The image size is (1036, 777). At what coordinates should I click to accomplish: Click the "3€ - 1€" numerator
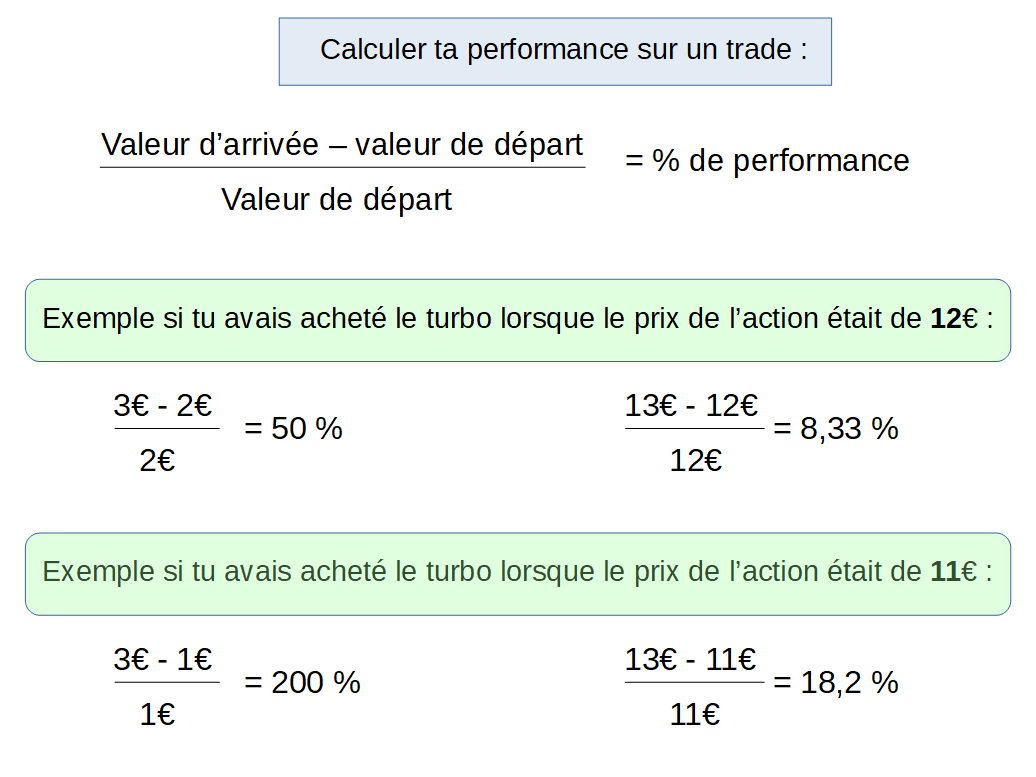163,660
